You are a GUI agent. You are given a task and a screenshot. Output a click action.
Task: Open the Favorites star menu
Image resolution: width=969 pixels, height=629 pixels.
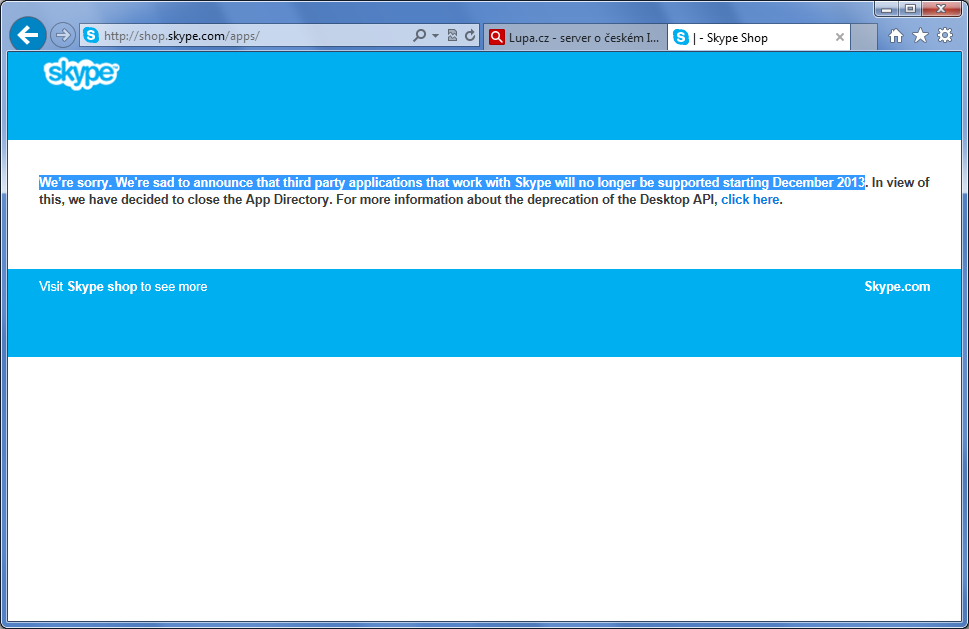[920, 36]
